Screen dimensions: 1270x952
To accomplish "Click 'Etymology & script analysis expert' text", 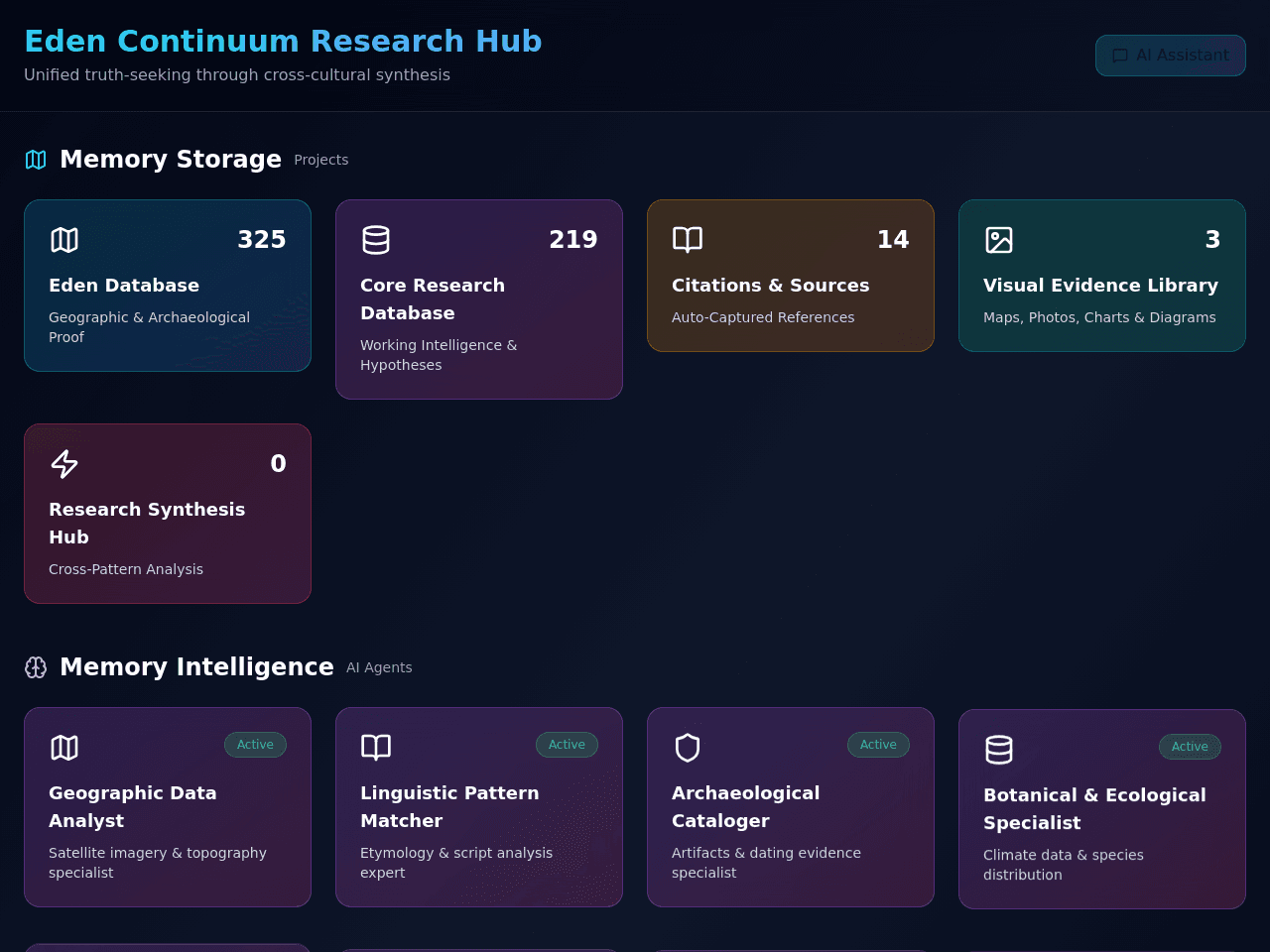I will pyautogui.click(x=456, y=863).
